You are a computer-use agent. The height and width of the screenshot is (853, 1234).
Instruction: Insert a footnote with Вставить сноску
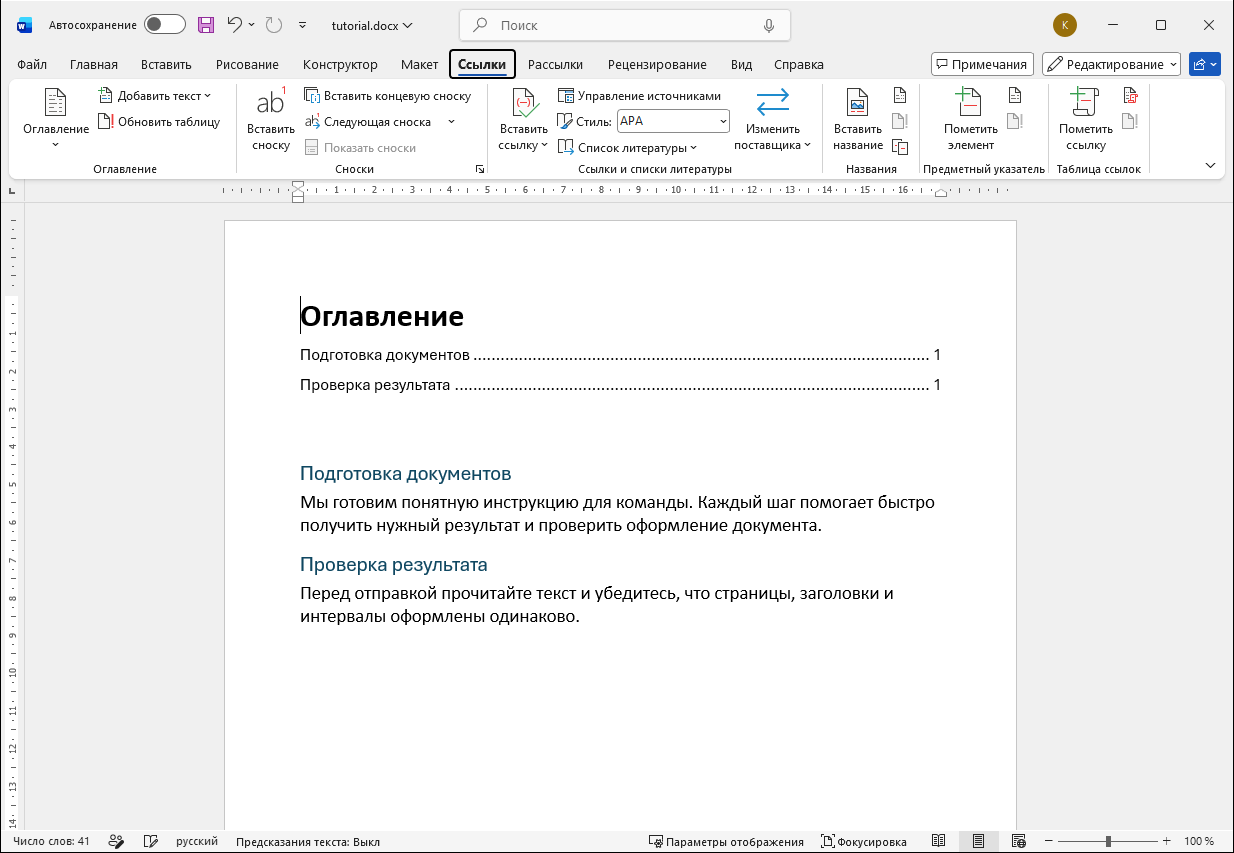[271, 119]
